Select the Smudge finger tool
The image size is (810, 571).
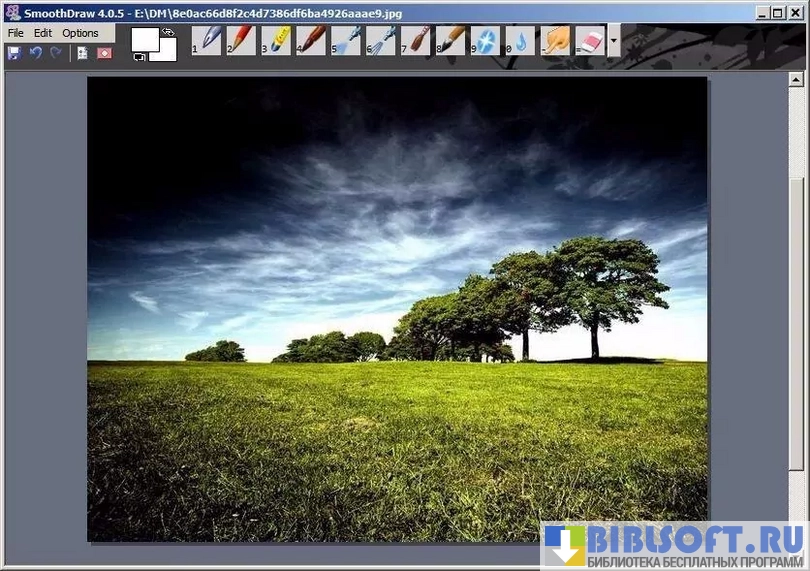(556, 40)
